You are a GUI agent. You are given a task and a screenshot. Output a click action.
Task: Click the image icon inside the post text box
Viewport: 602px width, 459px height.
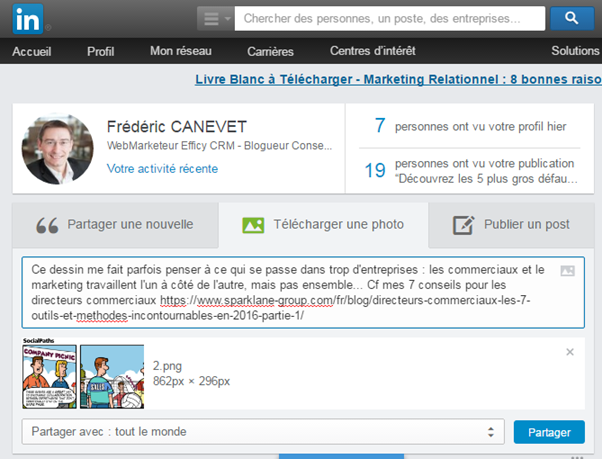[567, 270]
